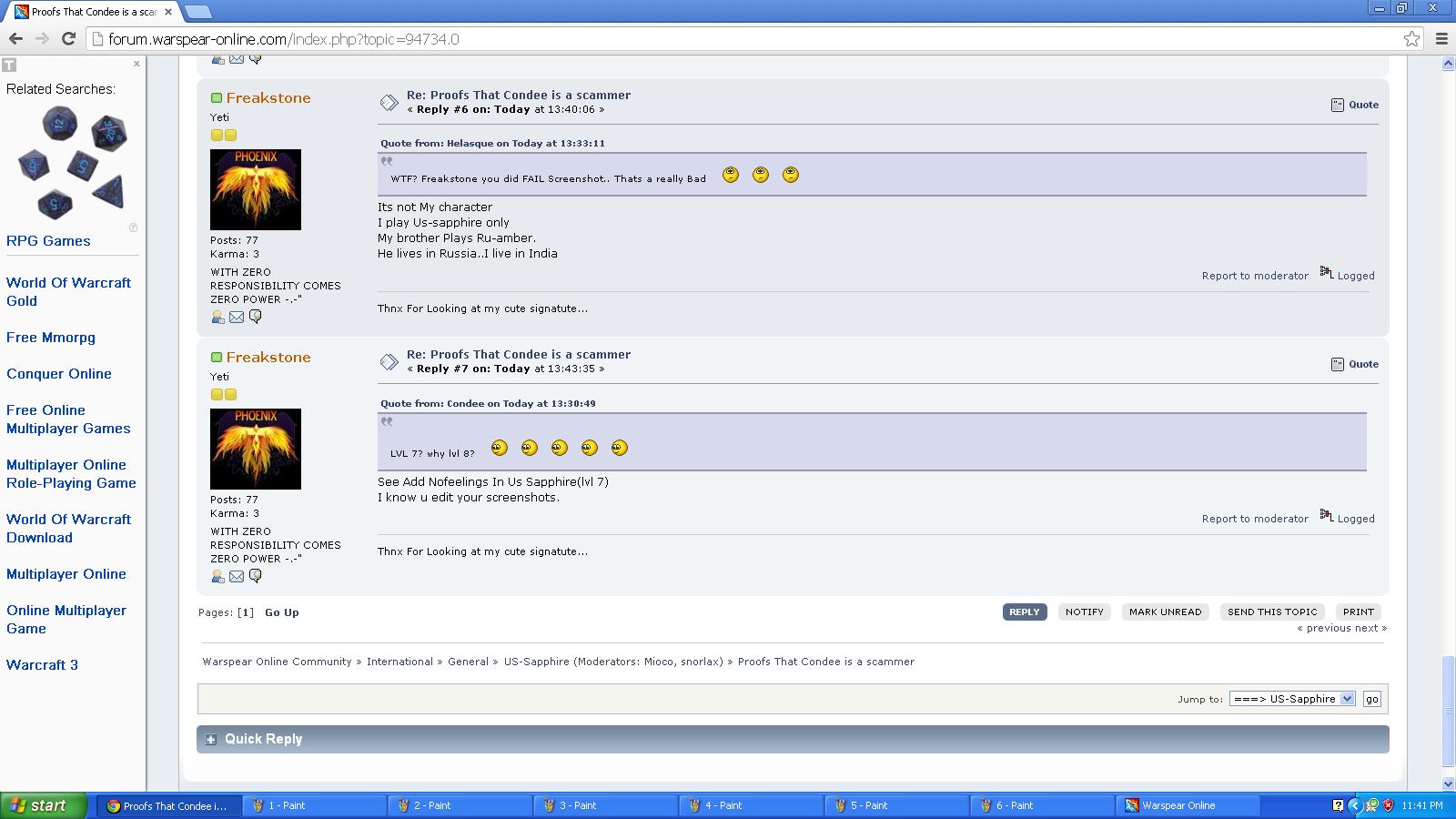Reload the page with the refresh icon
Image resolution: width=1456 pixels, height=819 pixels.
point(68,38)
